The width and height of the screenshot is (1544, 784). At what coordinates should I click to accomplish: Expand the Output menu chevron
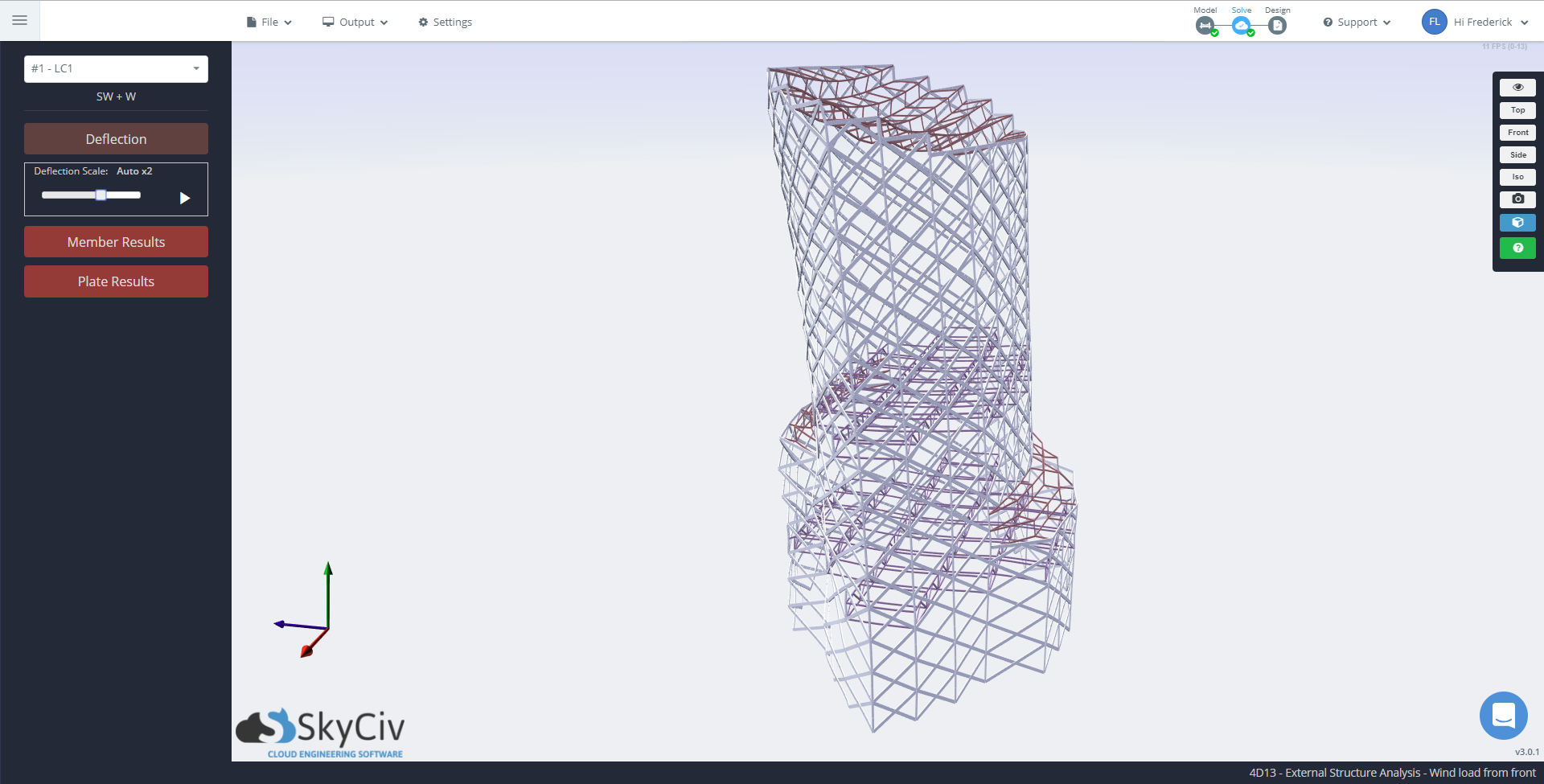[x=384, y=23]
